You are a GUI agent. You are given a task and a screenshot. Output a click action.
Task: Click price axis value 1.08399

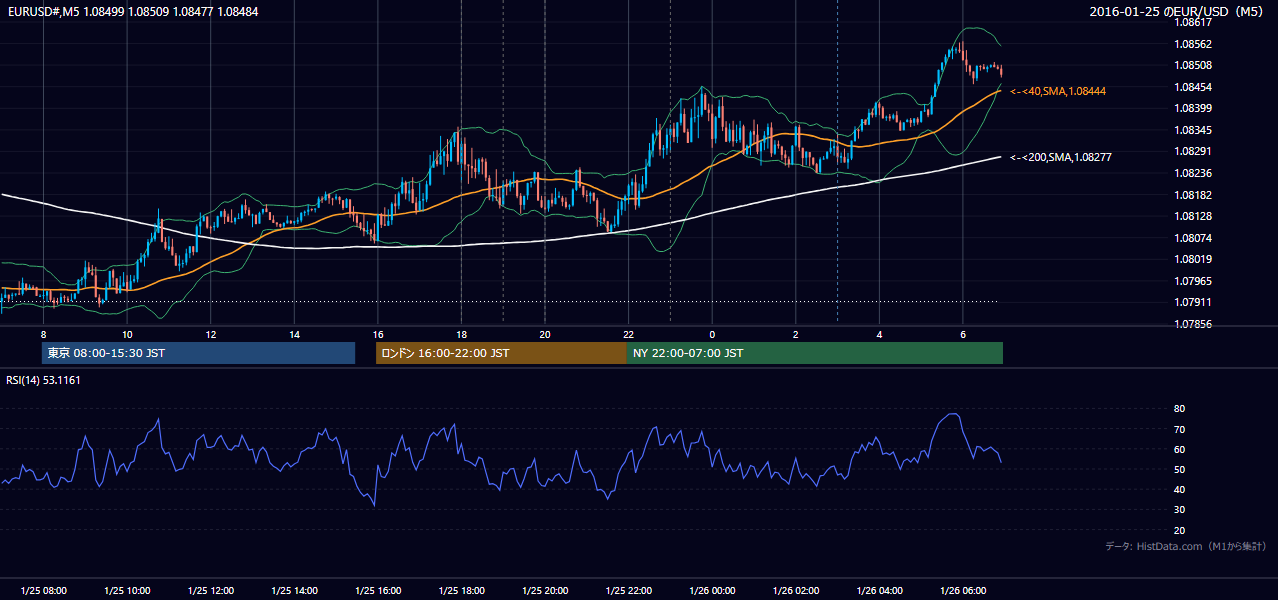(1192, 108)
